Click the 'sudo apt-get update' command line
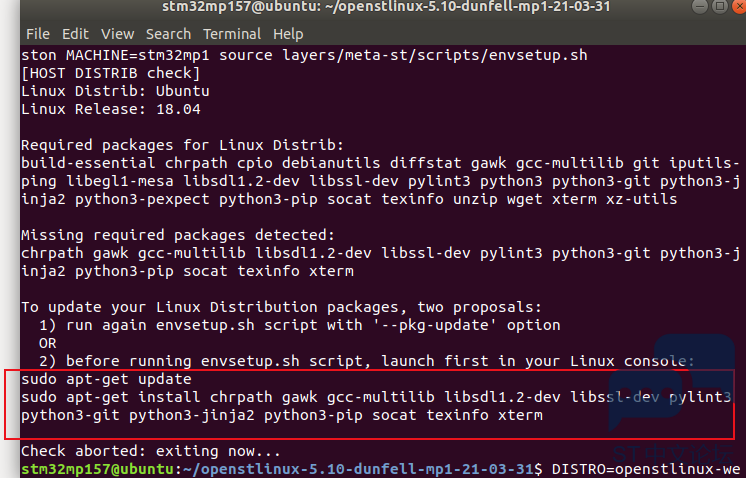746x478 pixels. tap(106, 379)
